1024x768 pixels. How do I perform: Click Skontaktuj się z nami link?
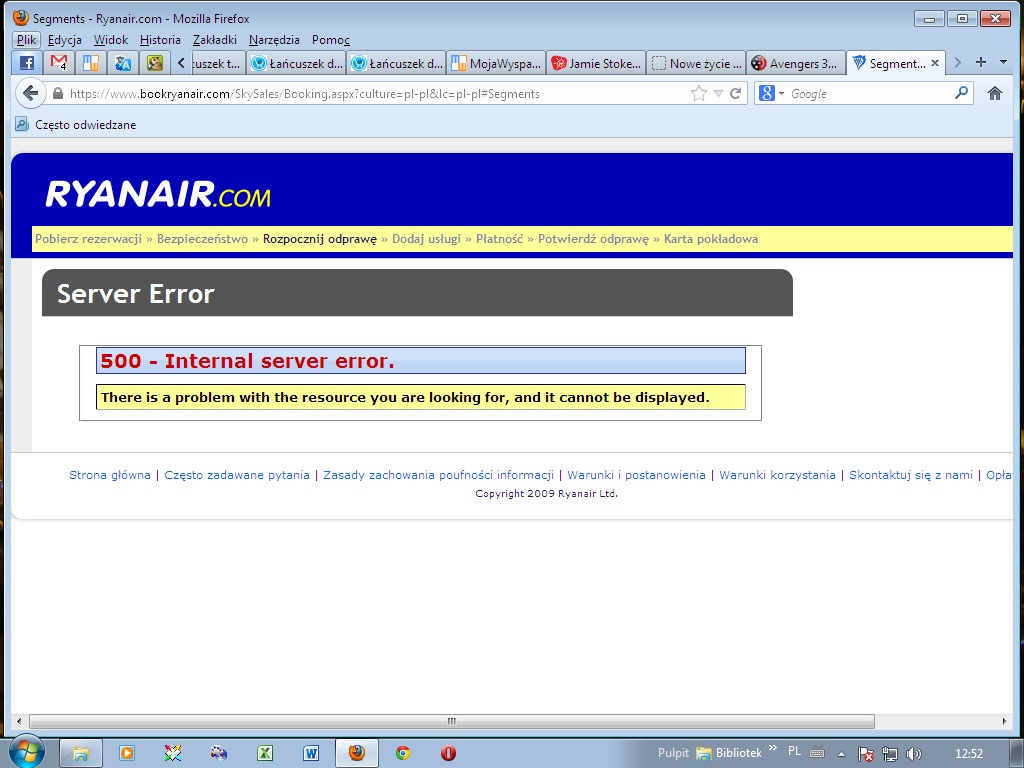pos(911,475)
